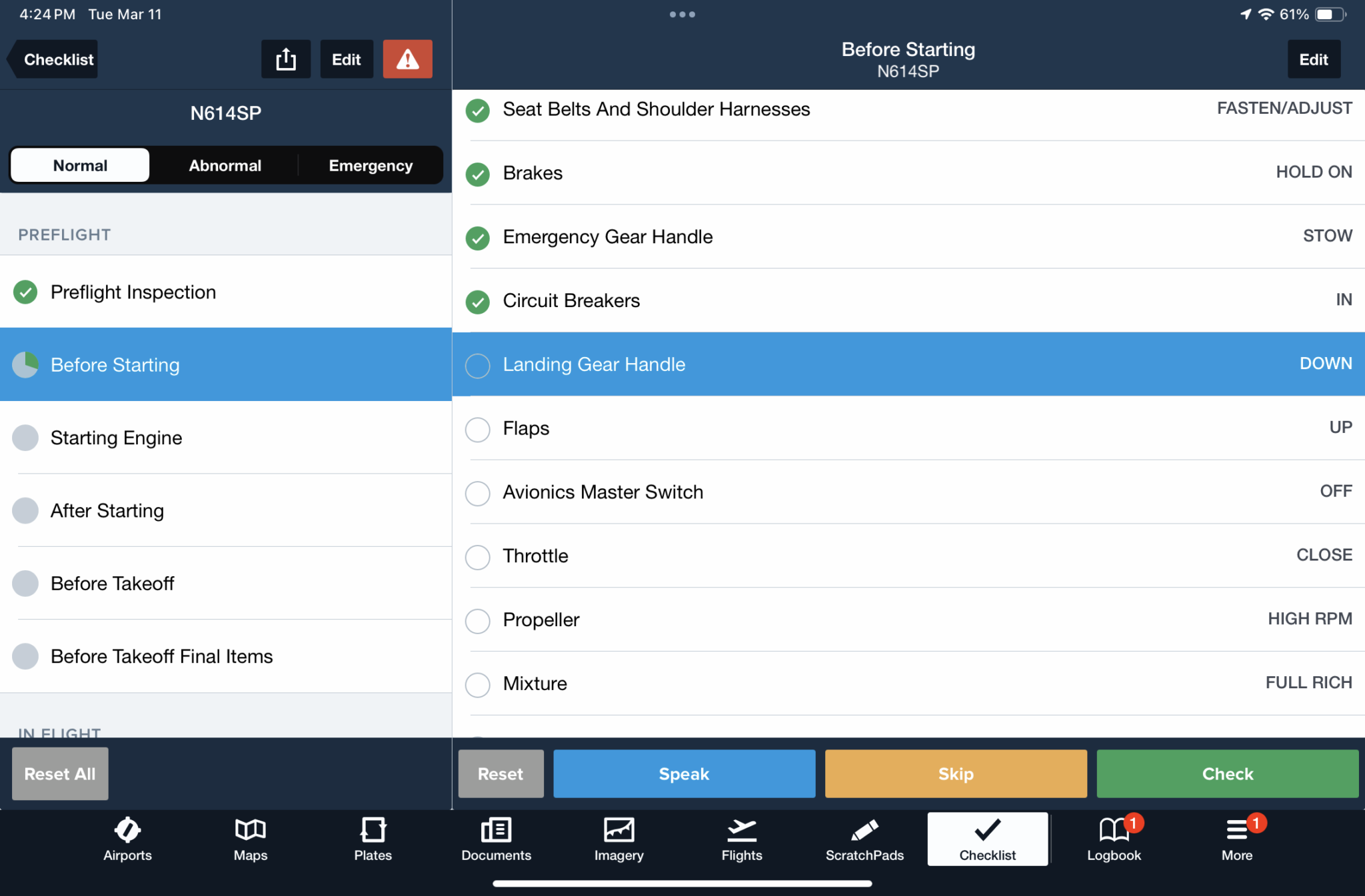Open the red warning alert icon
Image resolution: width=1365 pixels, height=896 pixels.
(408, 59)
